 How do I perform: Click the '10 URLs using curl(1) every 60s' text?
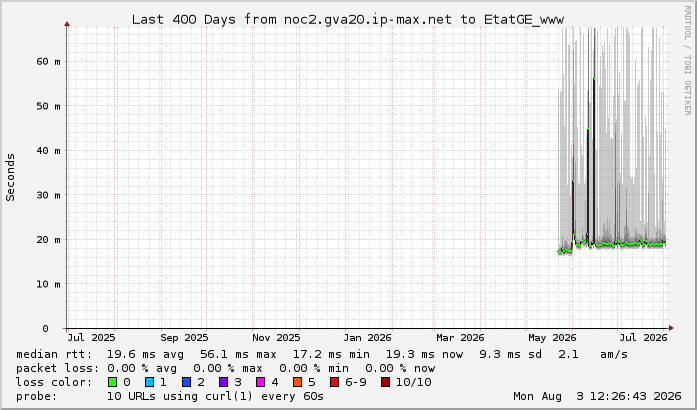click(x=215, y=396)
